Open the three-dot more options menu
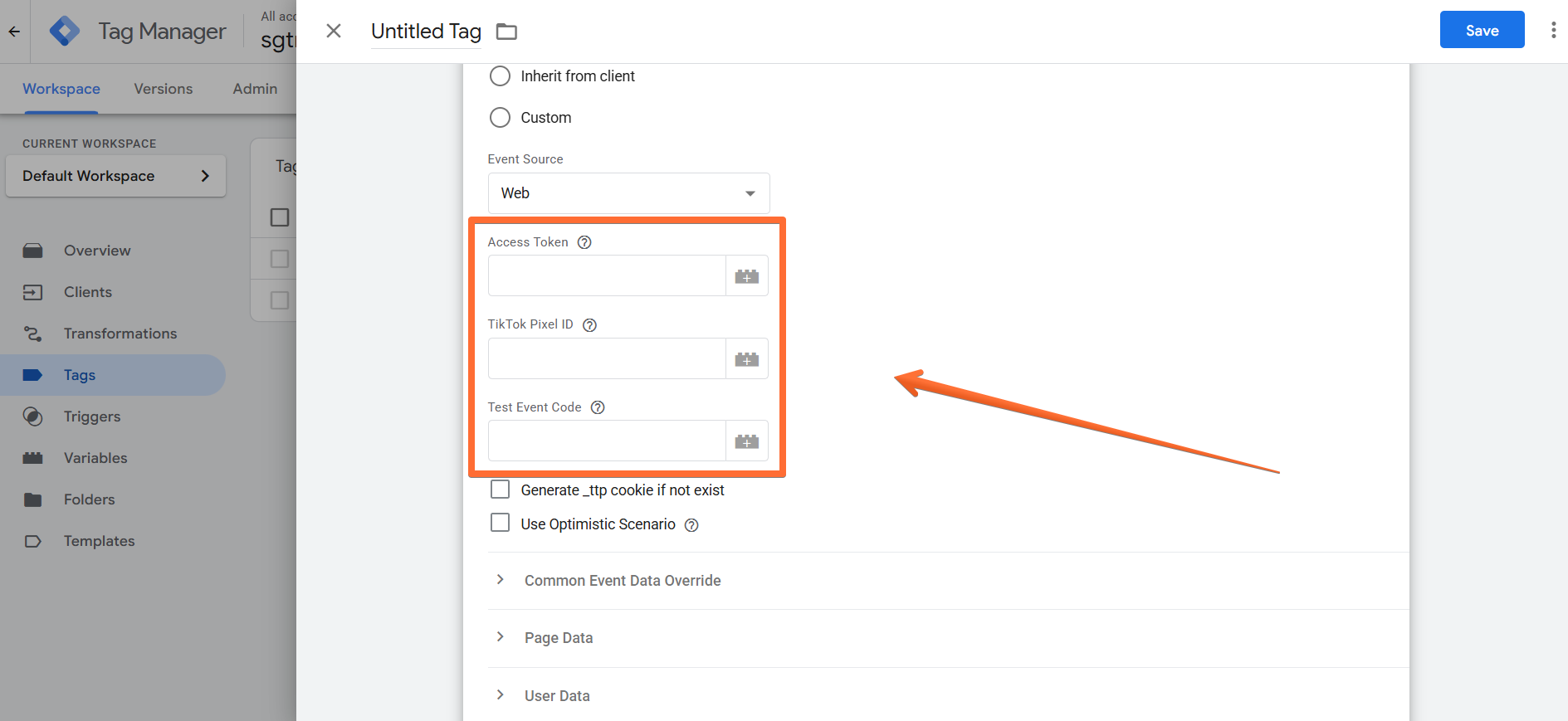This screenshot has height=721, width=1568. pyautogui.click(x=1553, y=30)
